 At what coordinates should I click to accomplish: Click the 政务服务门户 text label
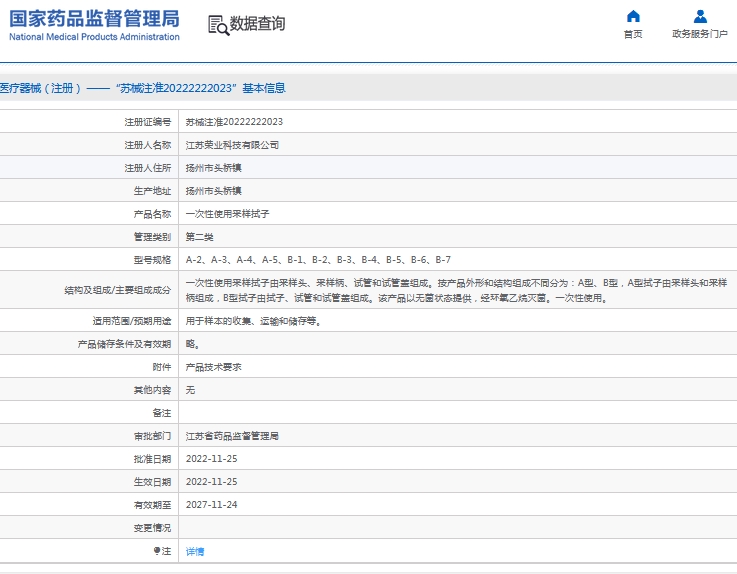coord(700,34)
